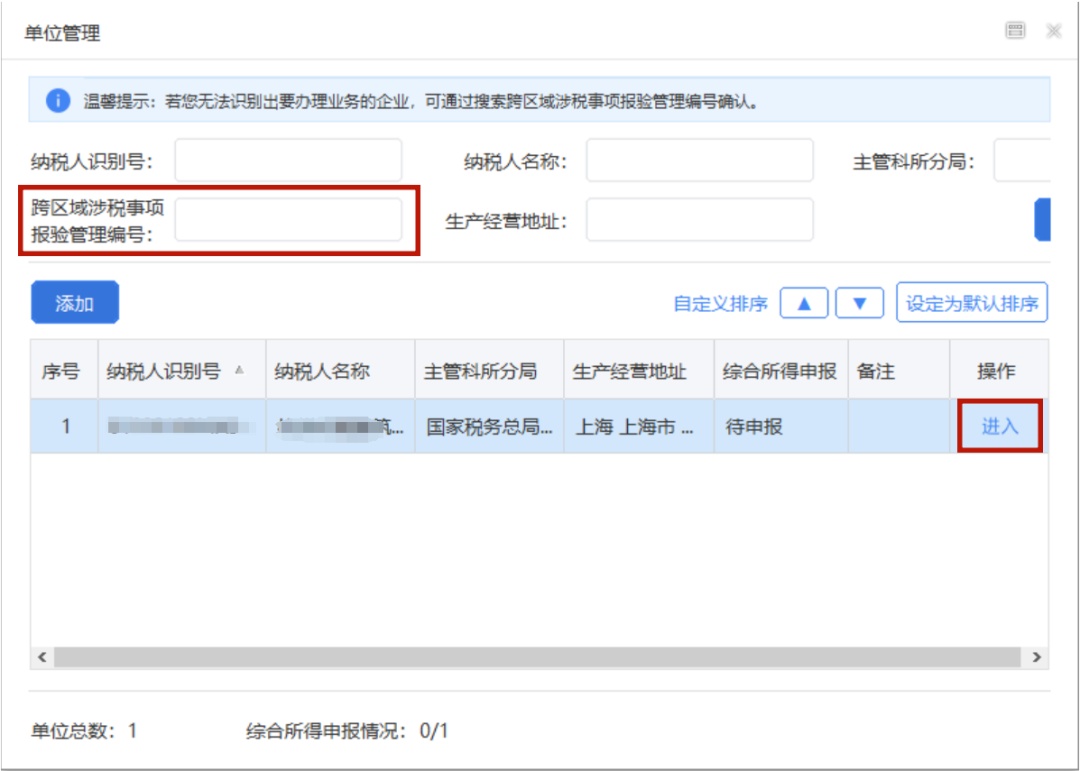Focus the 生产经营地址 input field
Screen dimensions: 1080x771
(699, 220)
